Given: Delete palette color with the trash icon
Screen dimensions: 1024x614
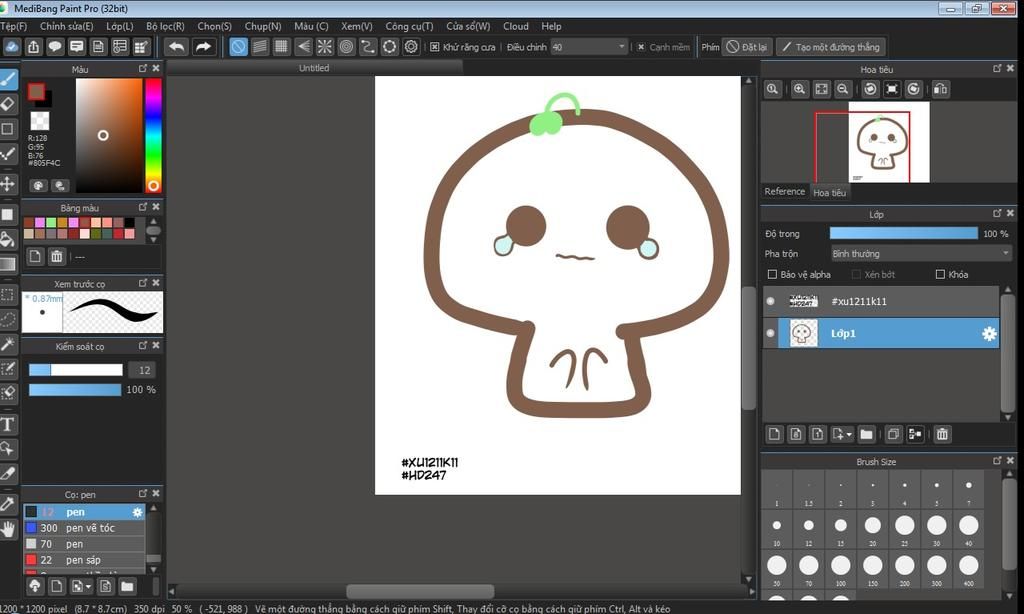Looking at the screenshot, I should (57, 257).
